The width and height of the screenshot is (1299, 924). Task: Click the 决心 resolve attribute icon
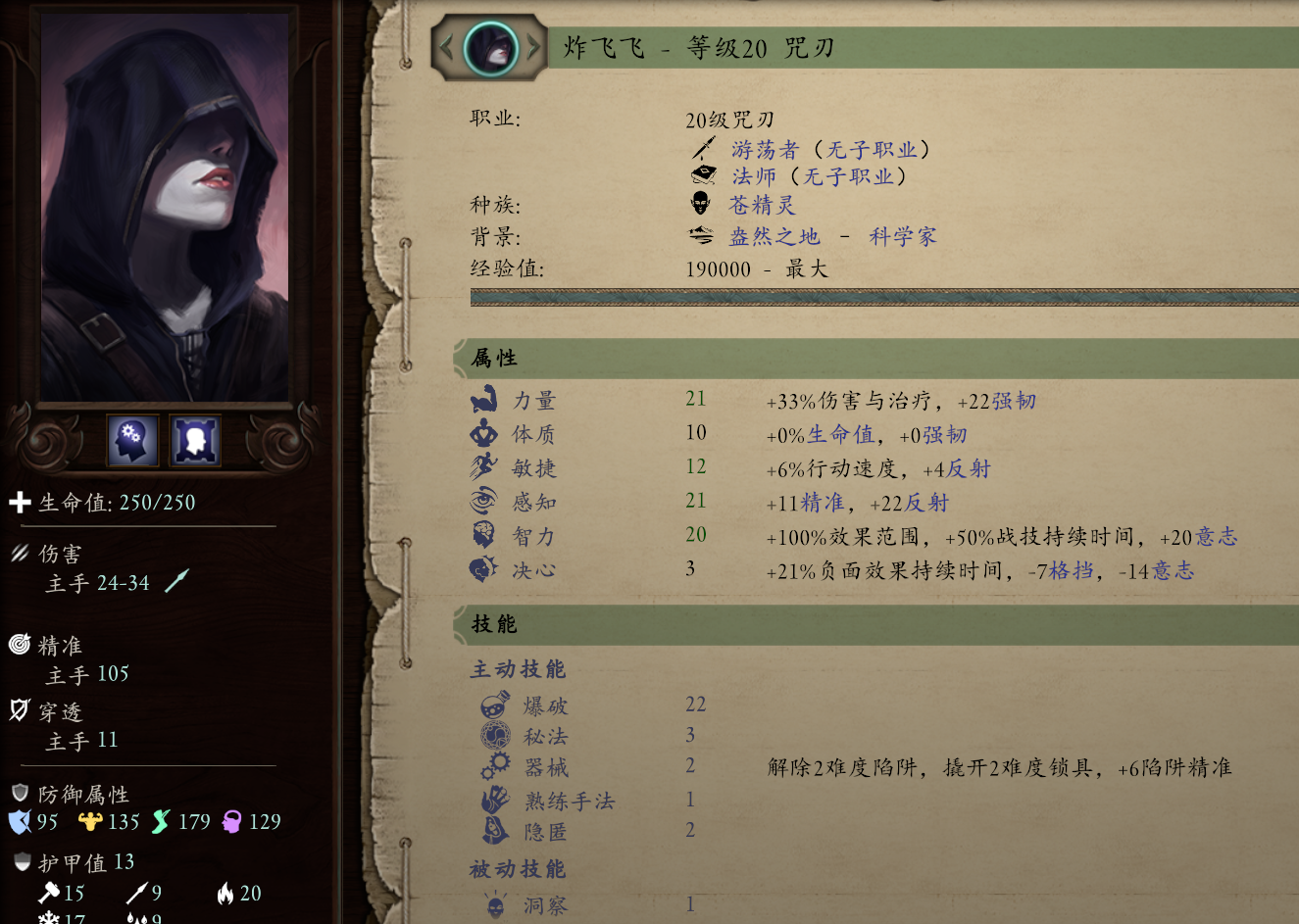(483, 569)
